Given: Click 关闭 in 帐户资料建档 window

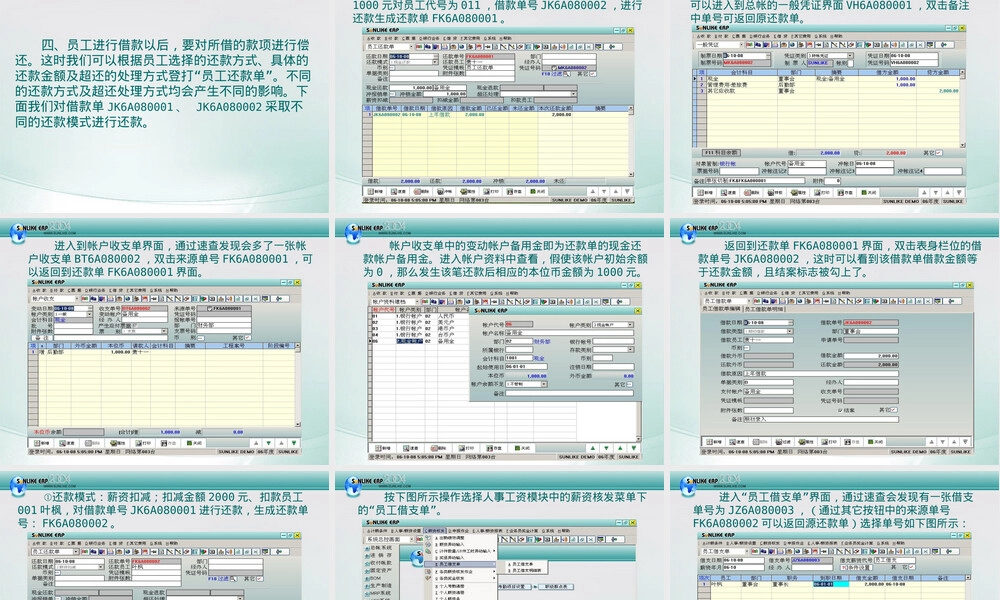Looking at the screenshot, I should [522, 448].
